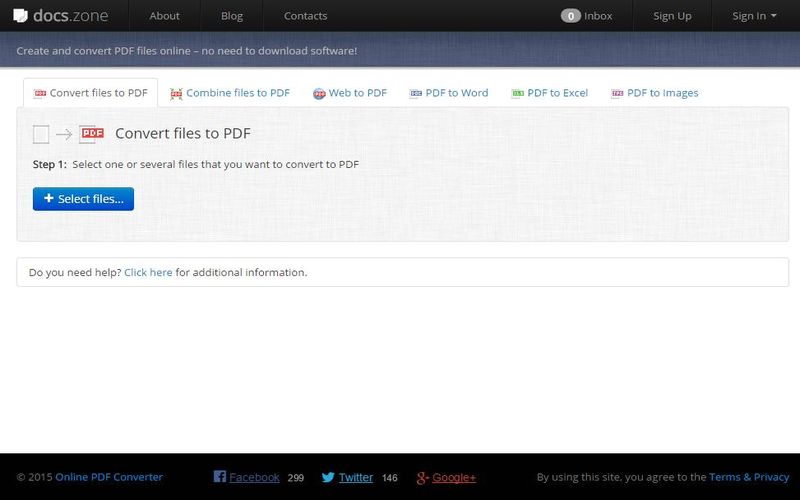Viewport: 800px width, 500px height.
Task: Click the PDF to Excel tab icon
Action: [x=517, y=93]
